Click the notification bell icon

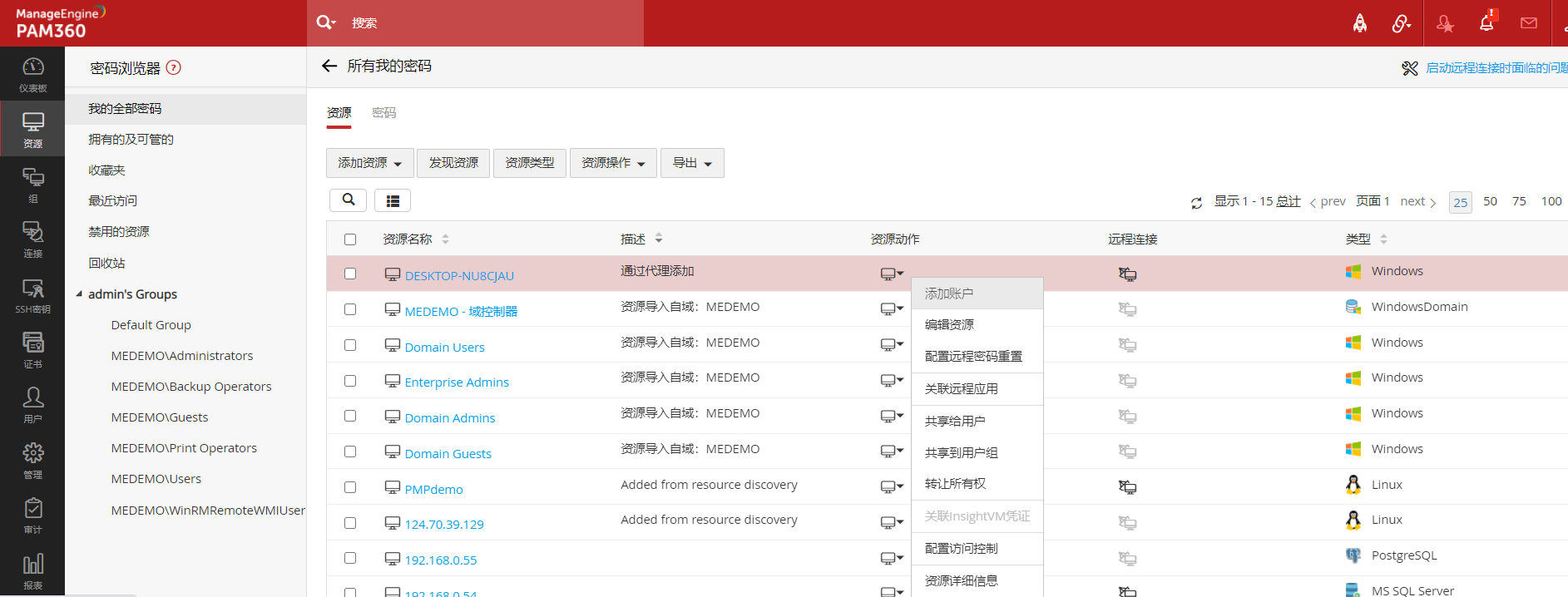pyautogui.click(x=1486, y=23)
